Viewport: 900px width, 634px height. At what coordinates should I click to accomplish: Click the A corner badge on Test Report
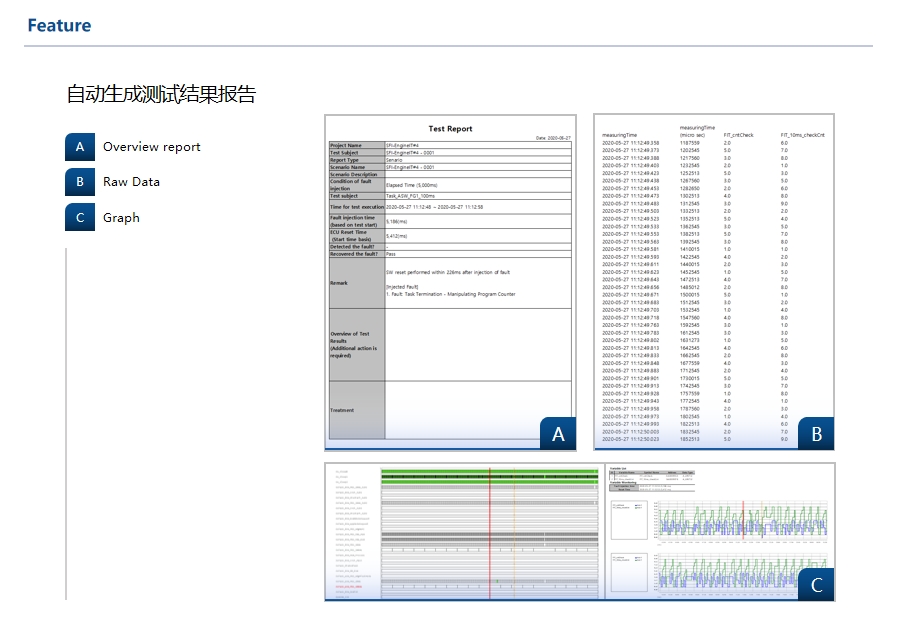558,433
